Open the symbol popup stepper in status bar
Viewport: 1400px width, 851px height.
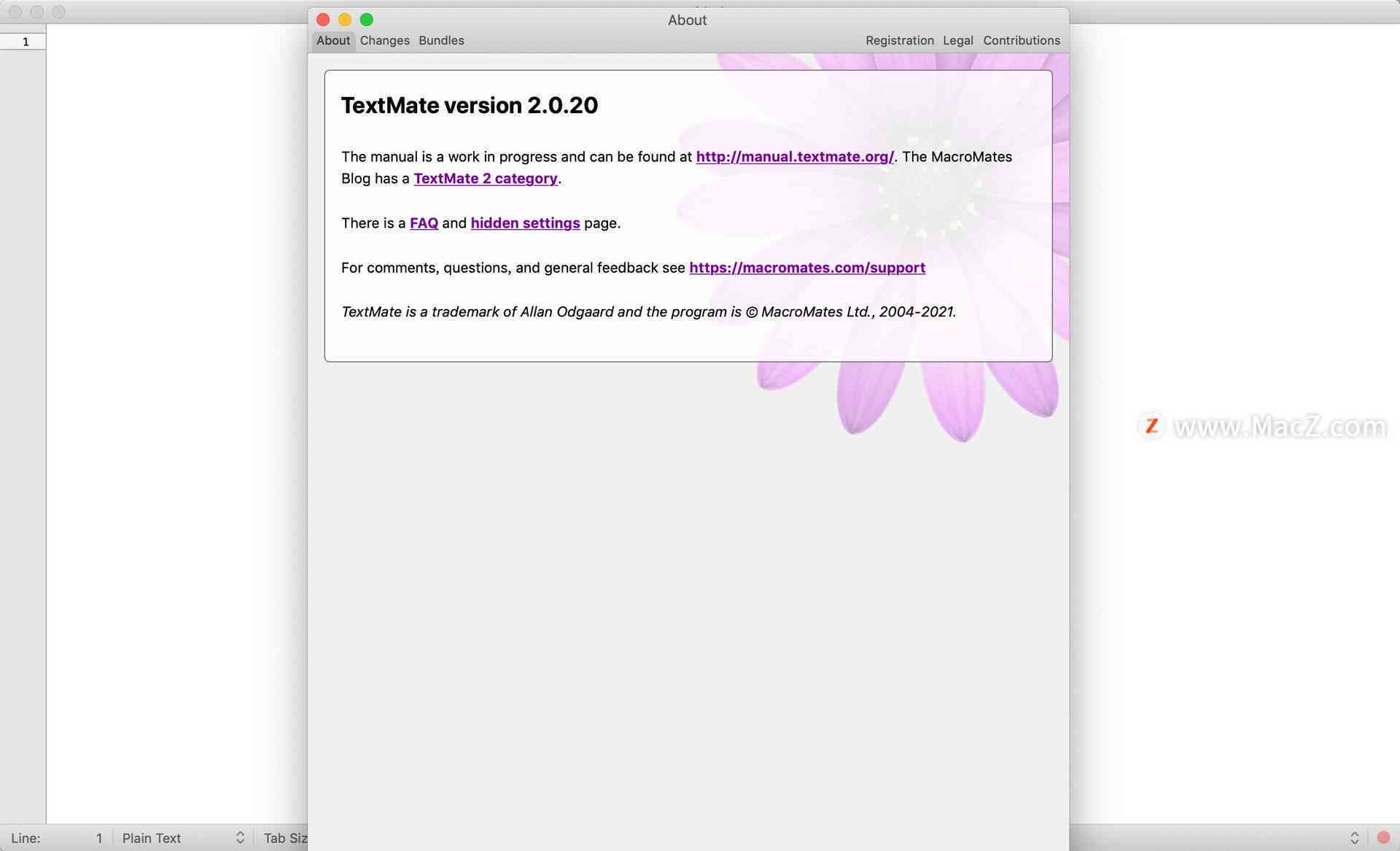point(1354,838)
